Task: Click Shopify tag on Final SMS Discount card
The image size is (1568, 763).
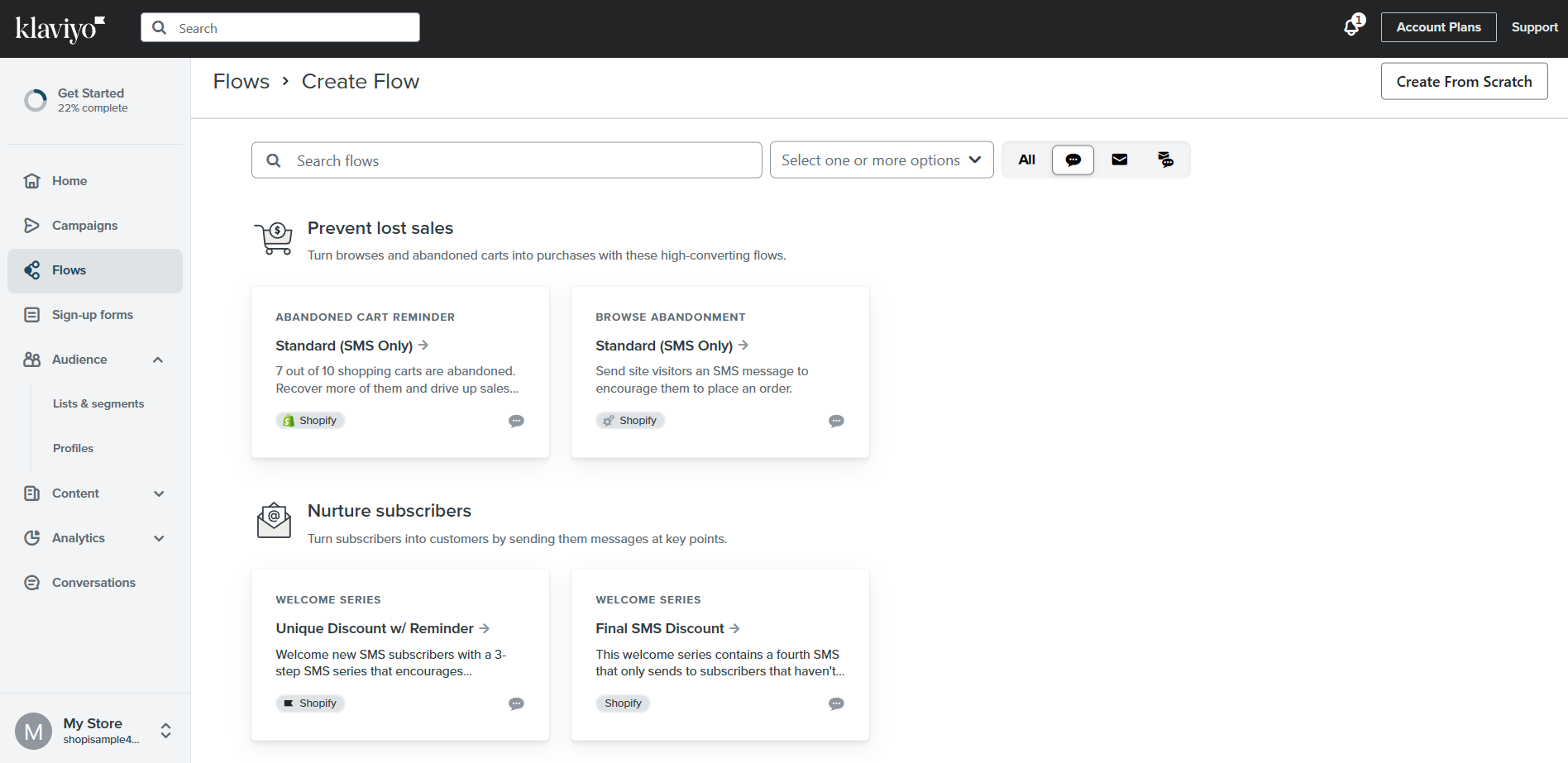Action: click(x=623, y=703)
